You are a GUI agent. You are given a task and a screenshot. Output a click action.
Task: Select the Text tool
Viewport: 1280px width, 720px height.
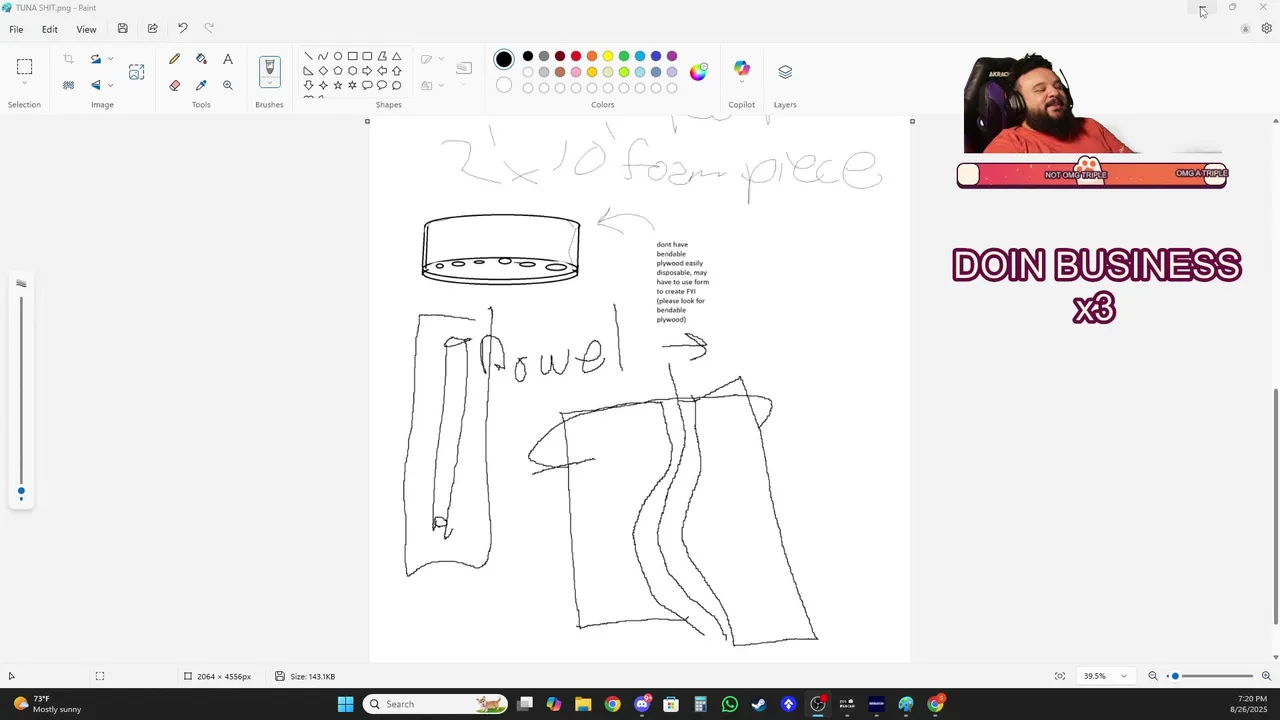228,60
